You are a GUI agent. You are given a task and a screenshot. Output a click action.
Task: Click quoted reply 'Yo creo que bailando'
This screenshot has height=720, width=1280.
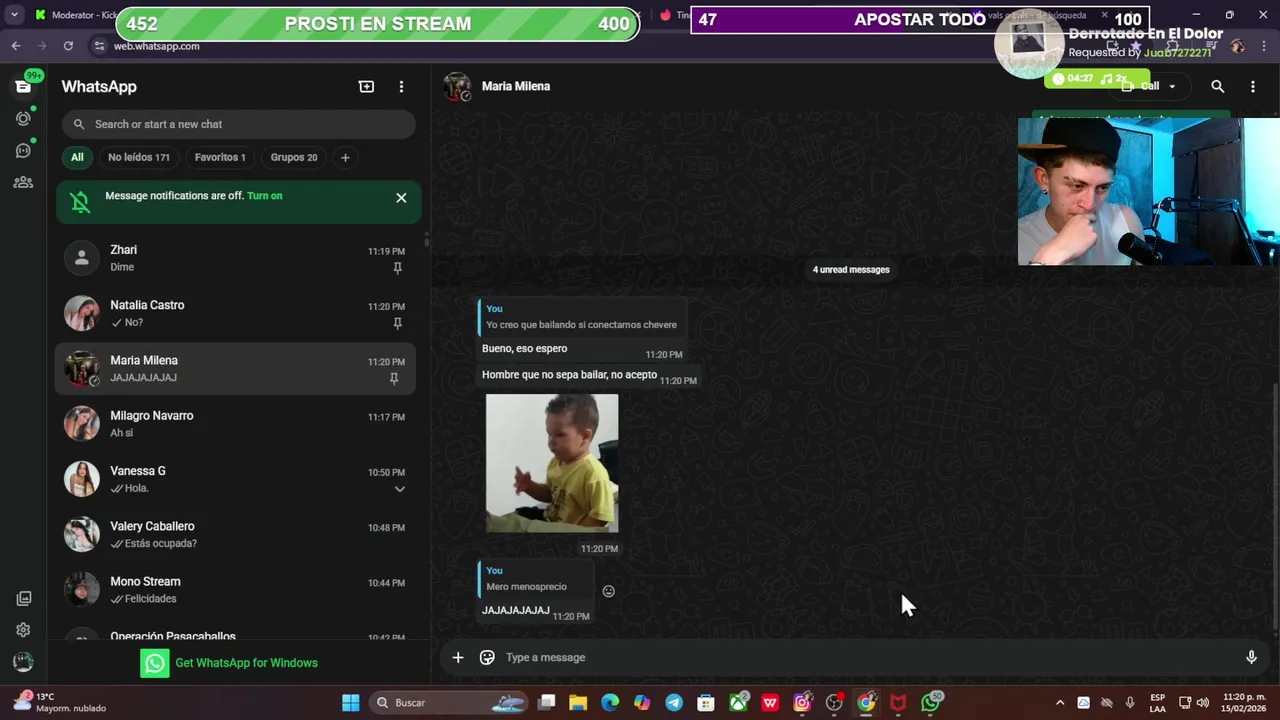pos(581,317)
